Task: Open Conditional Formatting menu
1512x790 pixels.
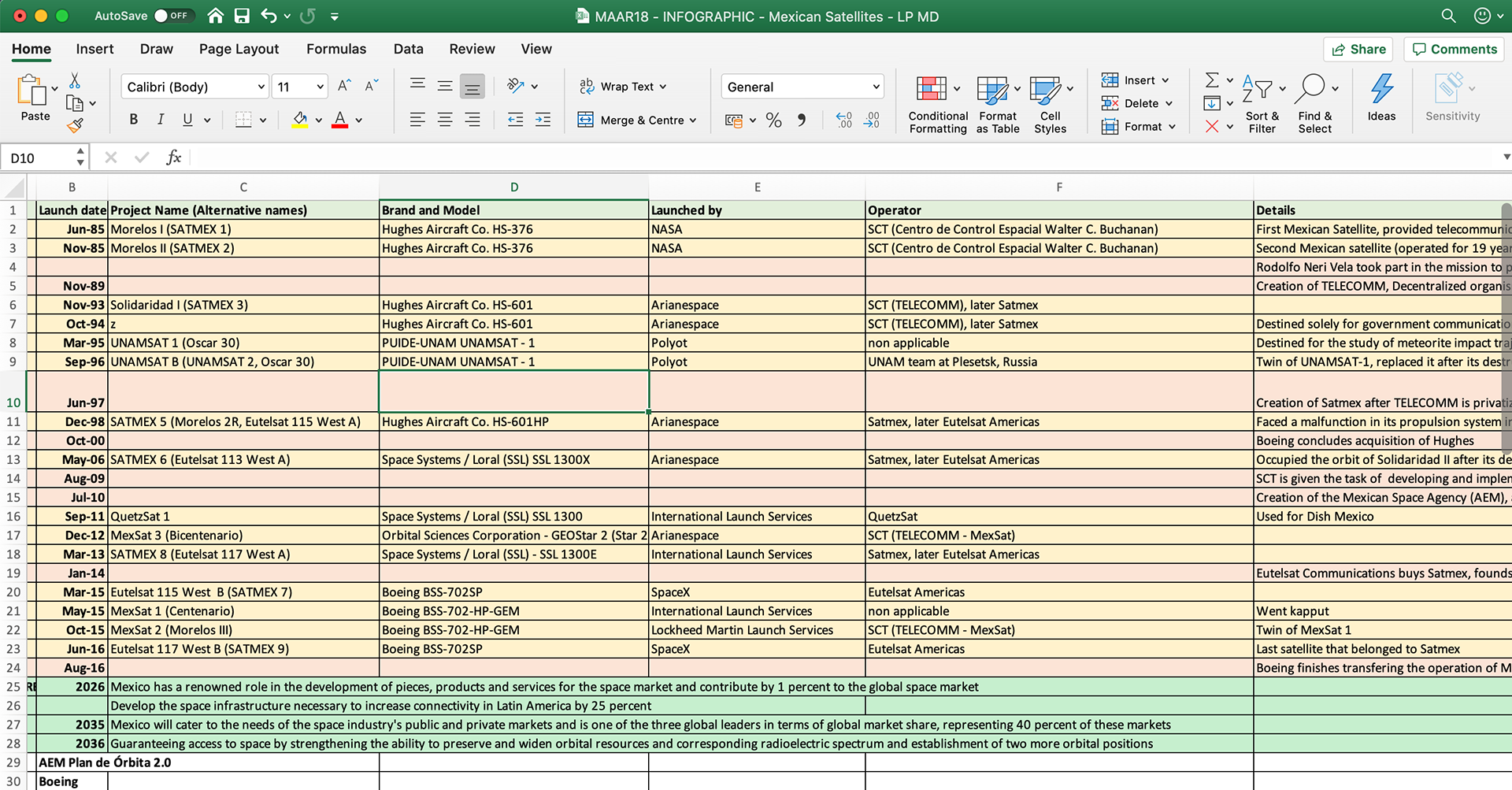Action: click(x=937, y=104)
